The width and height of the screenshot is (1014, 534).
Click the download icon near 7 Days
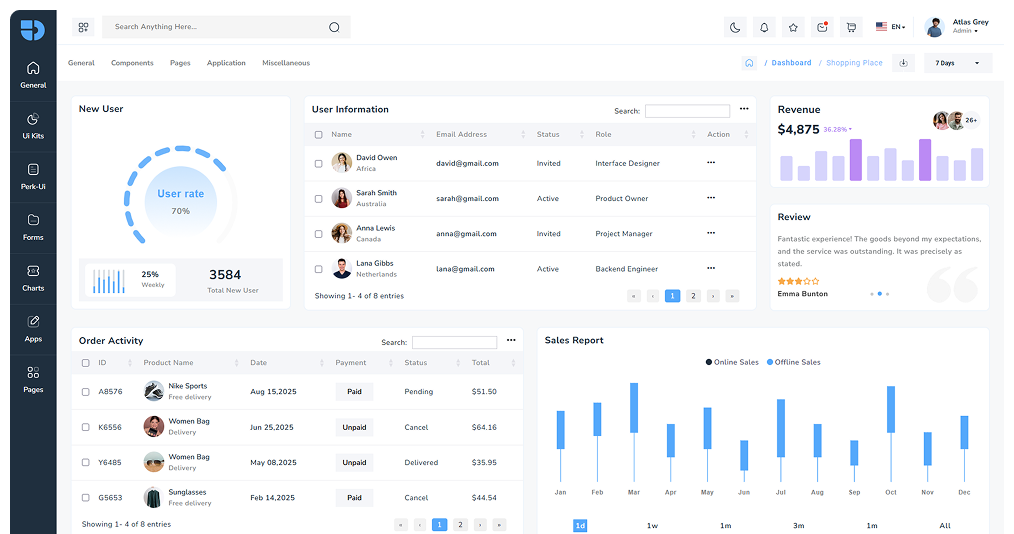point(903,63)
